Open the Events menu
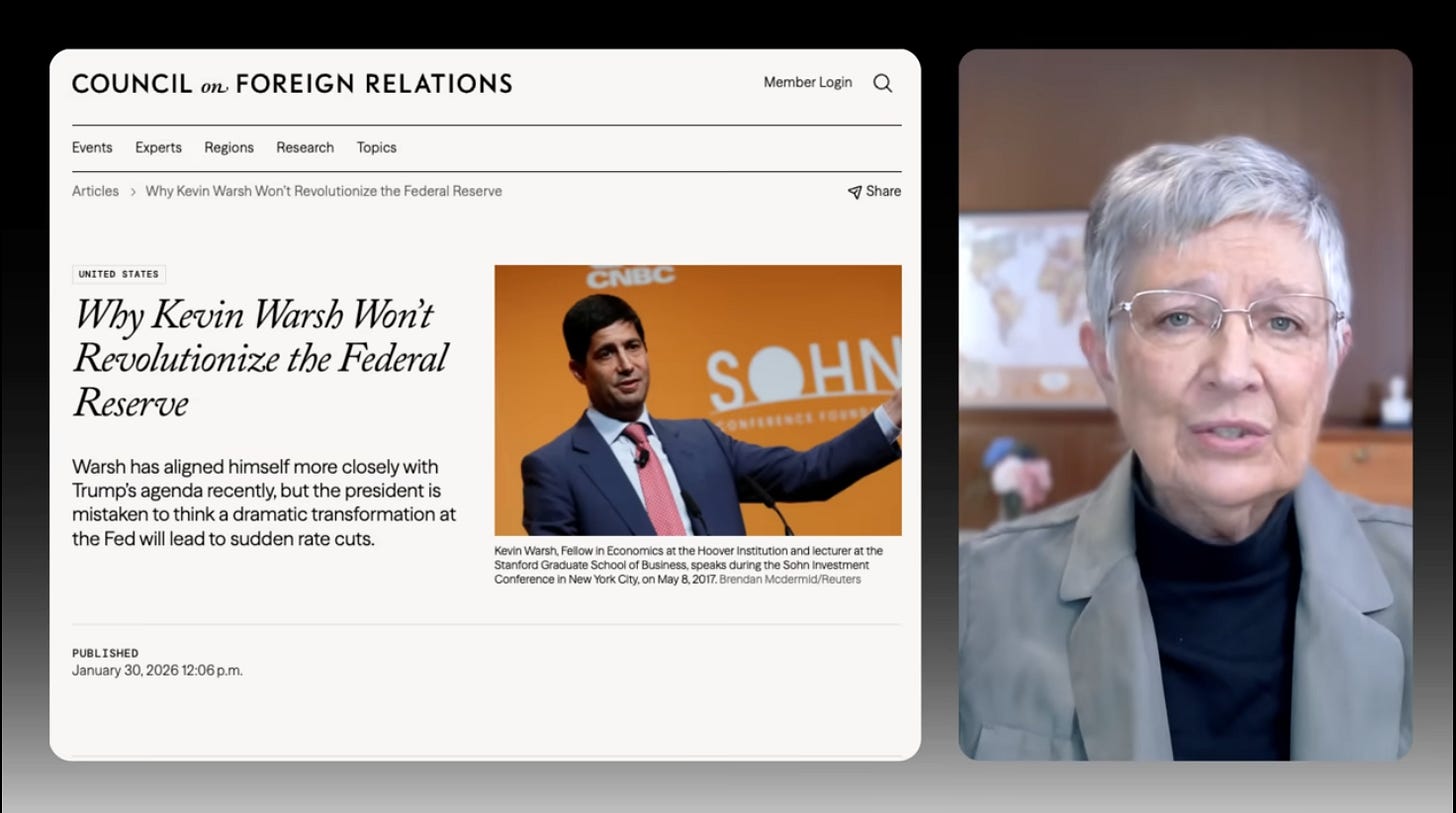 (x=92, y=147)
